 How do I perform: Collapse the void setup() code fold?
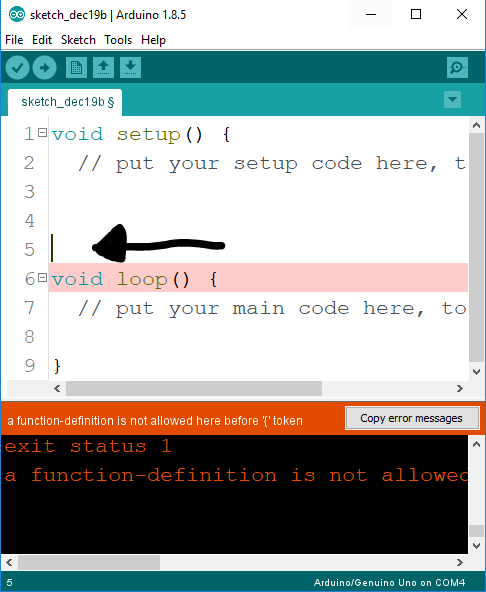pos(43,133)
